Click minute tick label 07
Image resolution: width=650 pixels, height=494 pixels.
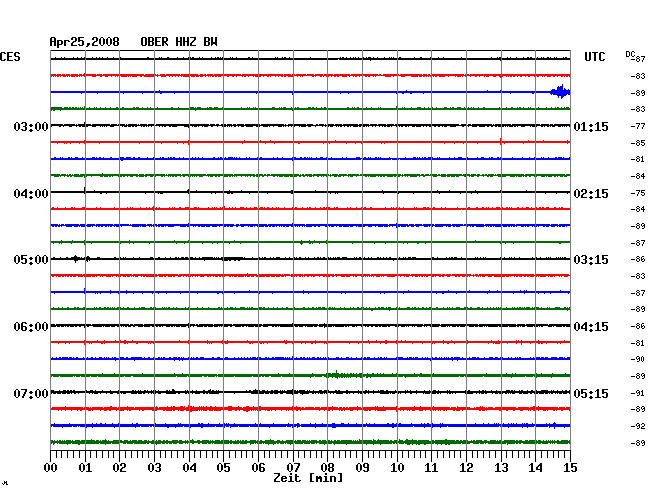click(293, 468)
